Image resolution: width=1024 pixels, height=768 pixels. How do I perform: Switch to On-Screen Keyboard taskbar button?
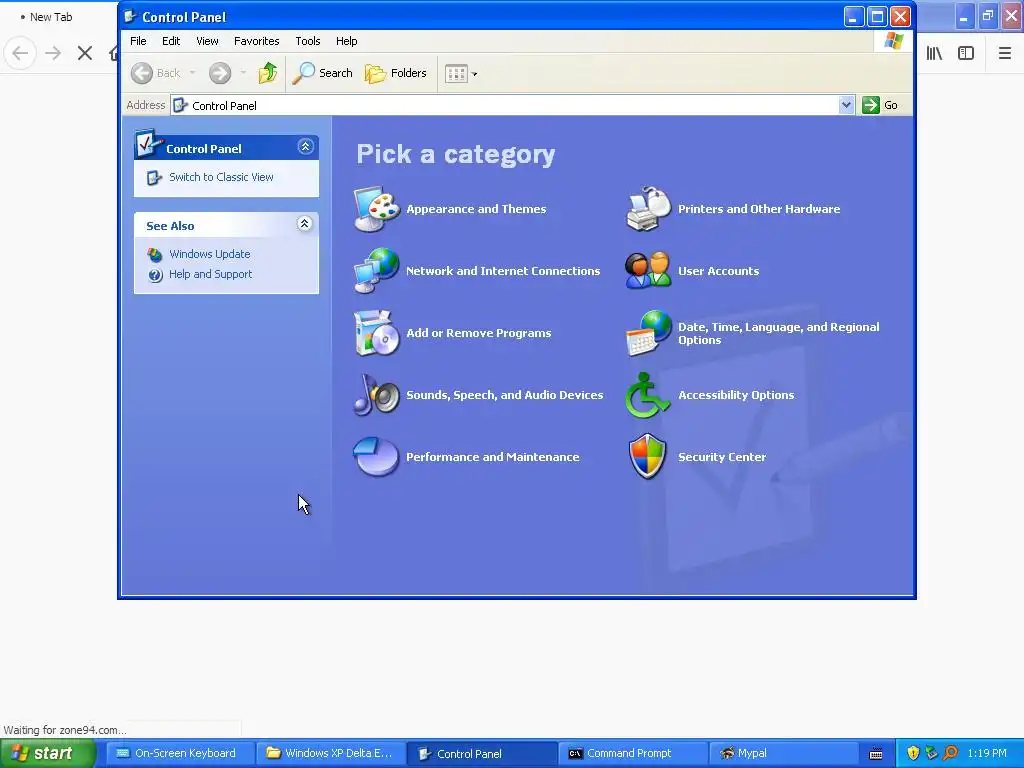pos(180,754)
